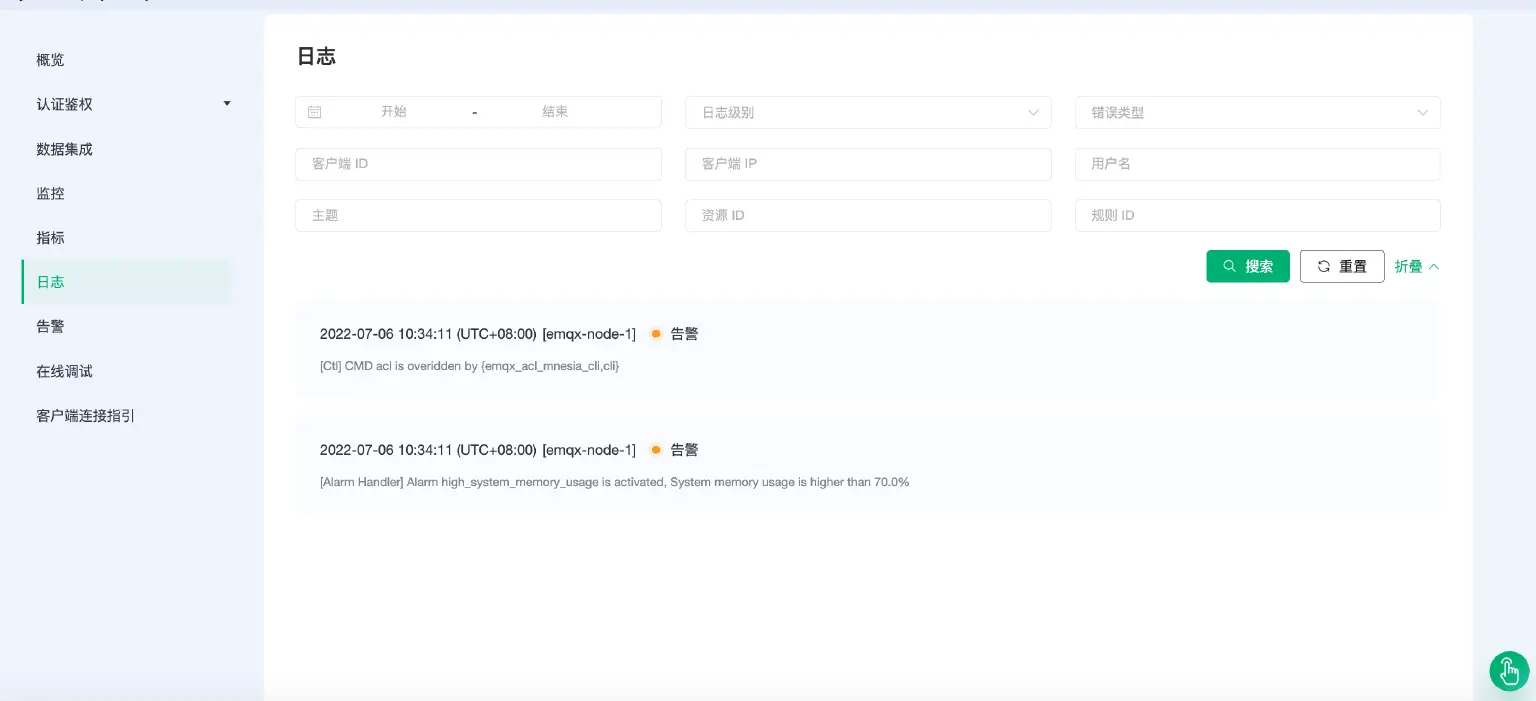Viewport: 1536px width, 701px height.
Task: Click the 主题 input field
Action: [478, 215]
